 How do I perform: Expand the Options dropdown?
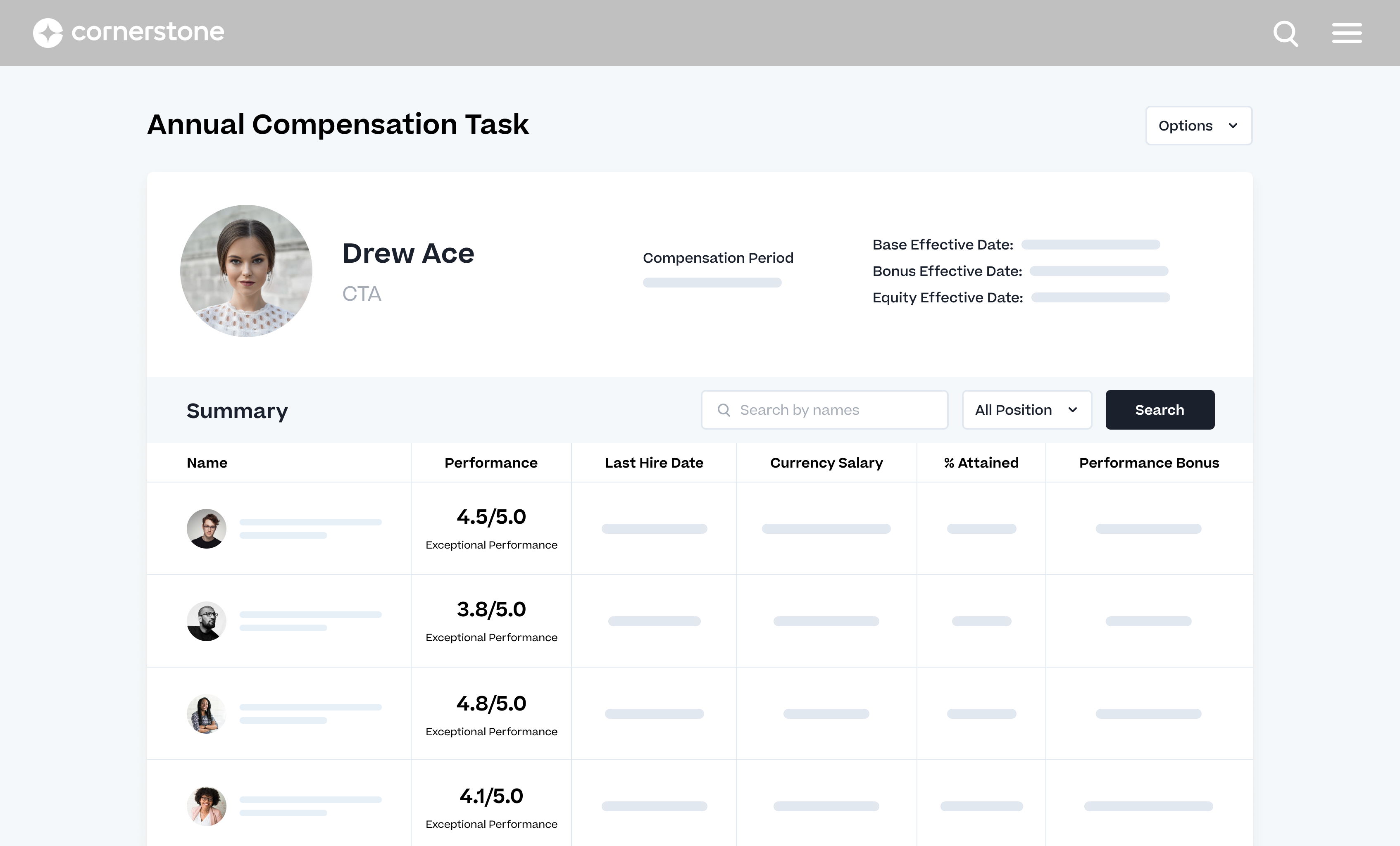pyautogui.click(x=1185, y=126)
